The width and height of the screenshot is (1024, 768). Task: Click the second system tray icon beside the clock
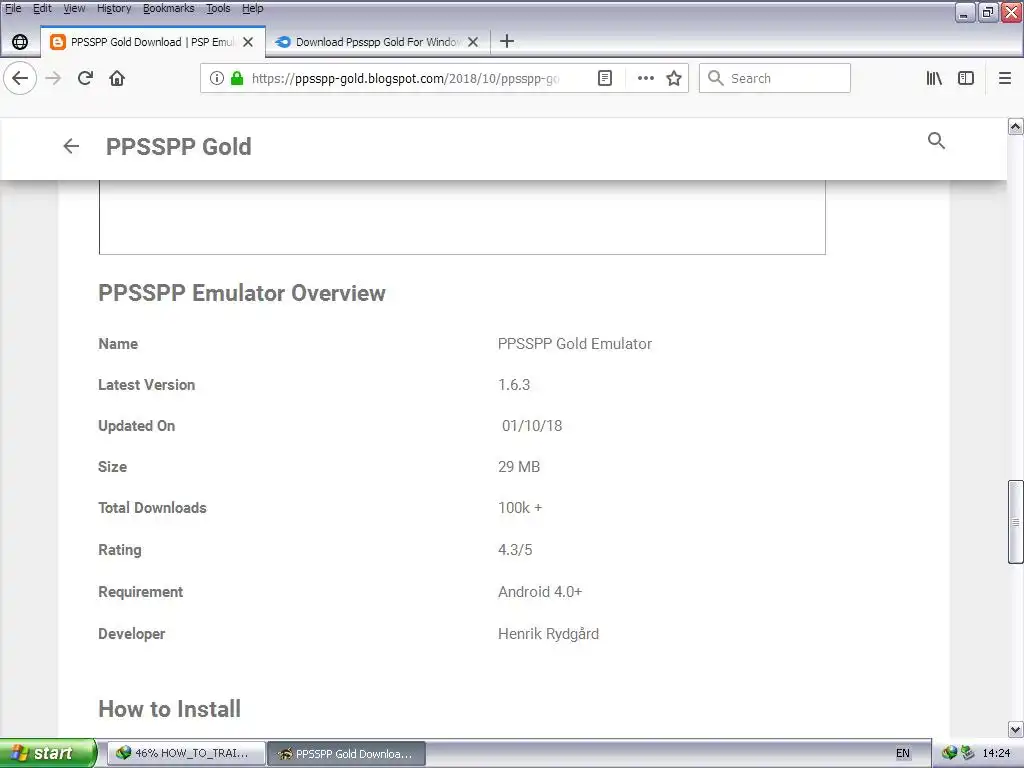point(967,754)
